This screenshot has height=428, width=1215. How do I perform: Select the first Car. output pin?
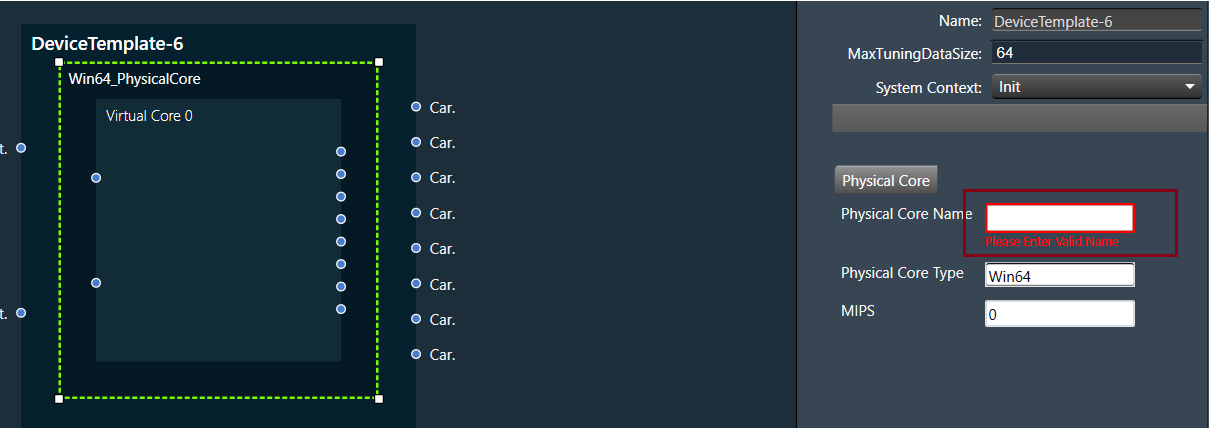[x=416, y=107]
